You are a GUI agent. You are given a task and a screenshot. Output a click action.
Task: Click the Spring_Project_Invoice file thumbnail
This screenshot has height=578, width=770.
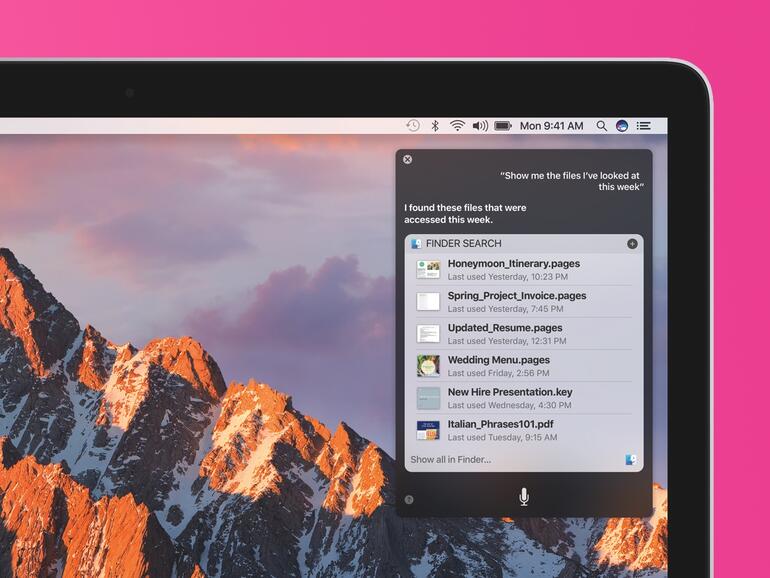coord(428,302)
